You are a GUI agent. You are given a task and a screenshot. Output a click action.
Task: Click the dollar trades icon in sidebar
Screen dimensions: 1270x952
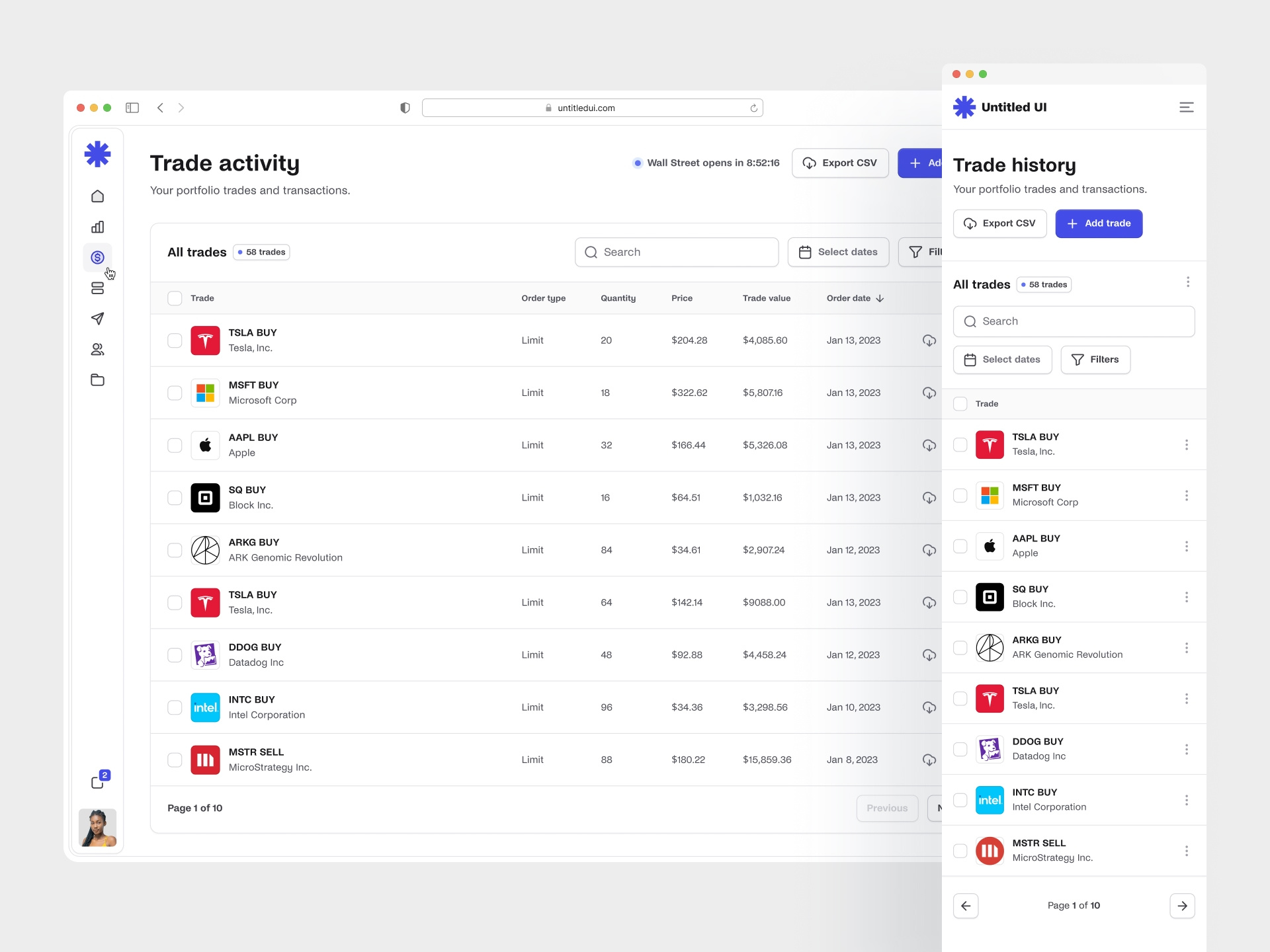coord(97,257)
